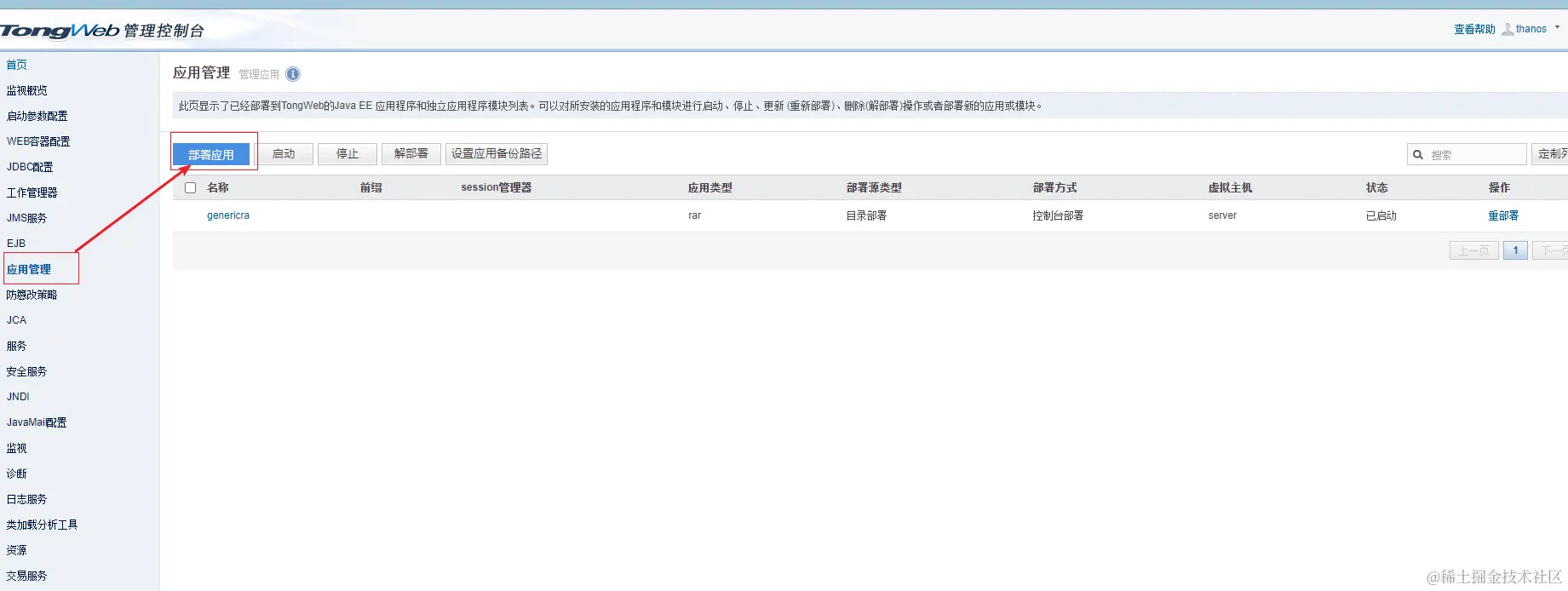Click the 上一页 pagination button
This screenshot has height=591, width=1568.
tap(1474, 250)
